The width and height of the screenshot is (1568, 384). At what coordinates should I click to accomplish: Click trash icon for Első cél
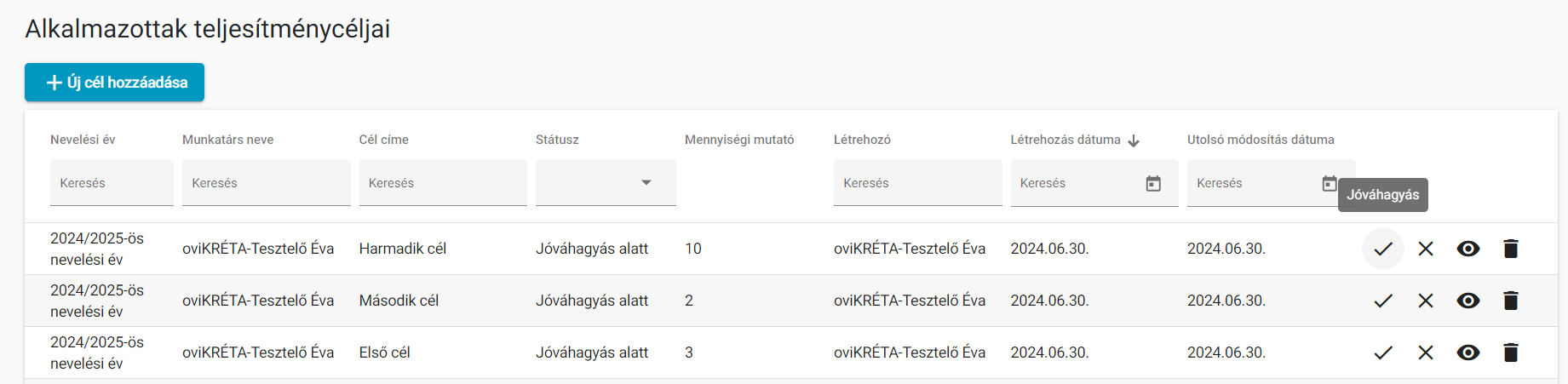[x=1510, y=352]
